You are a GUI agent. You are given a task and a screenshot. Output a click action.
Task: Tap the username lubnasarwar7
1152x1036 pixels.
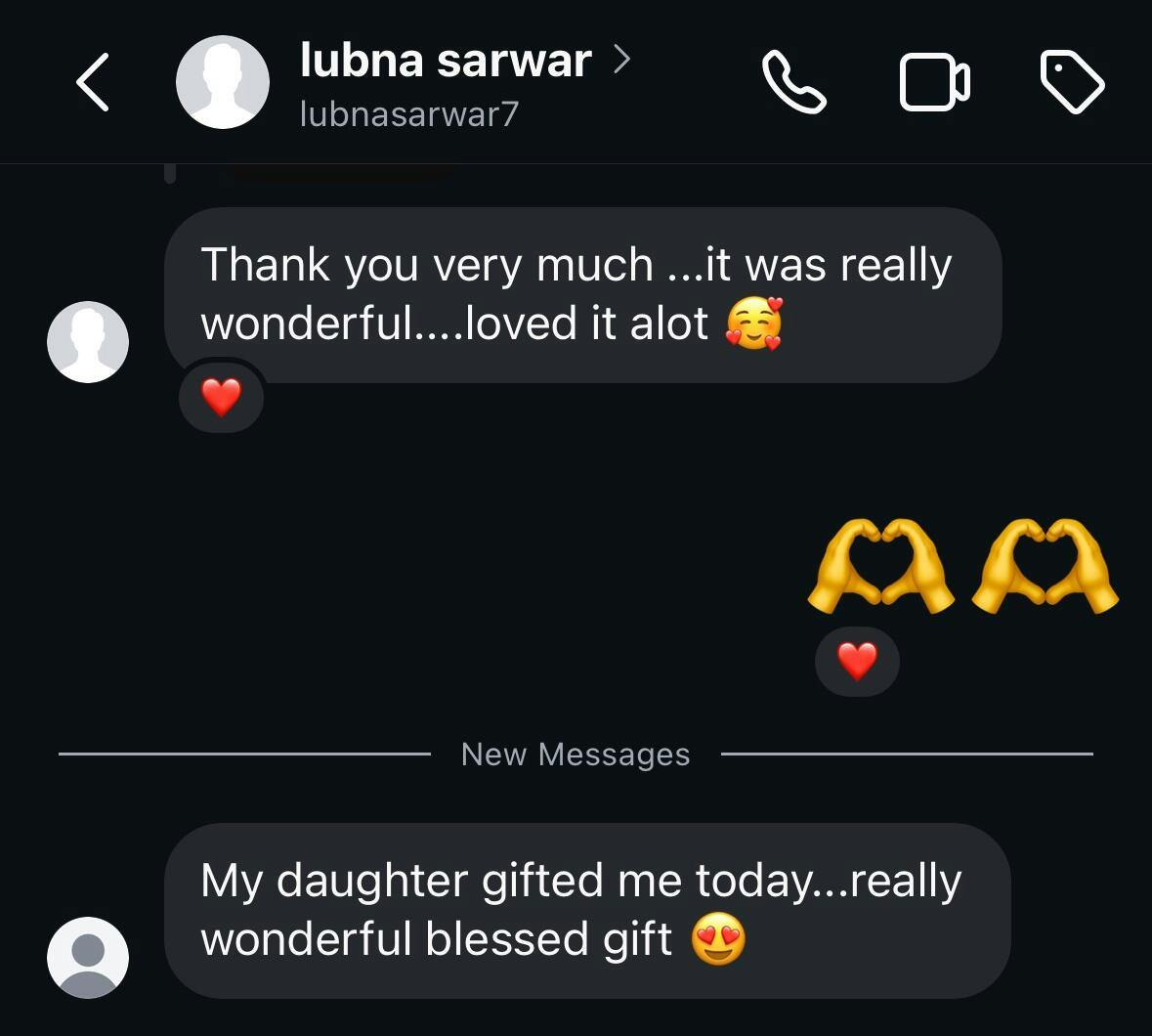tap(409, 114)
